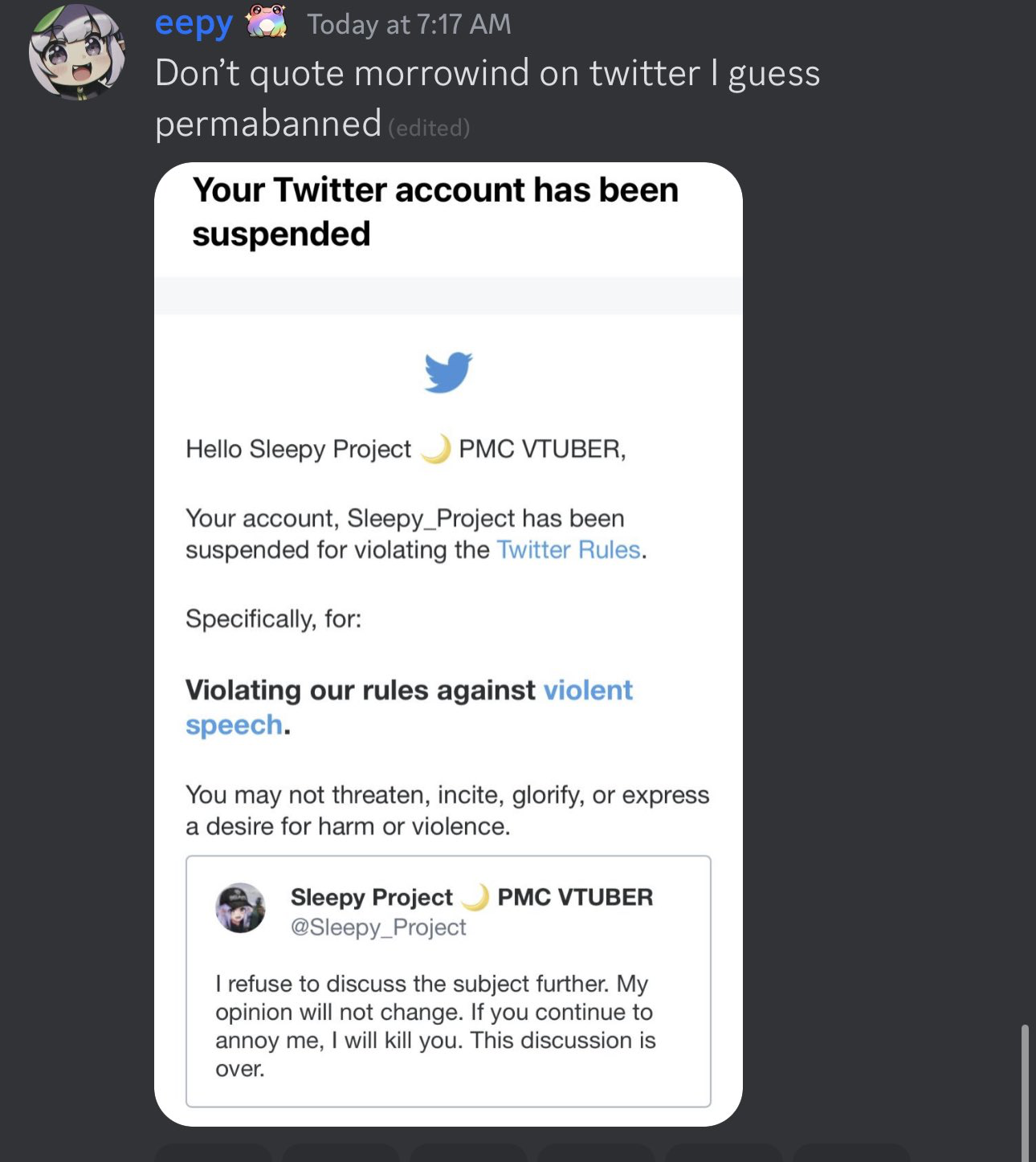
Task: Click the username eepy
Action: [x=194, y=24]
